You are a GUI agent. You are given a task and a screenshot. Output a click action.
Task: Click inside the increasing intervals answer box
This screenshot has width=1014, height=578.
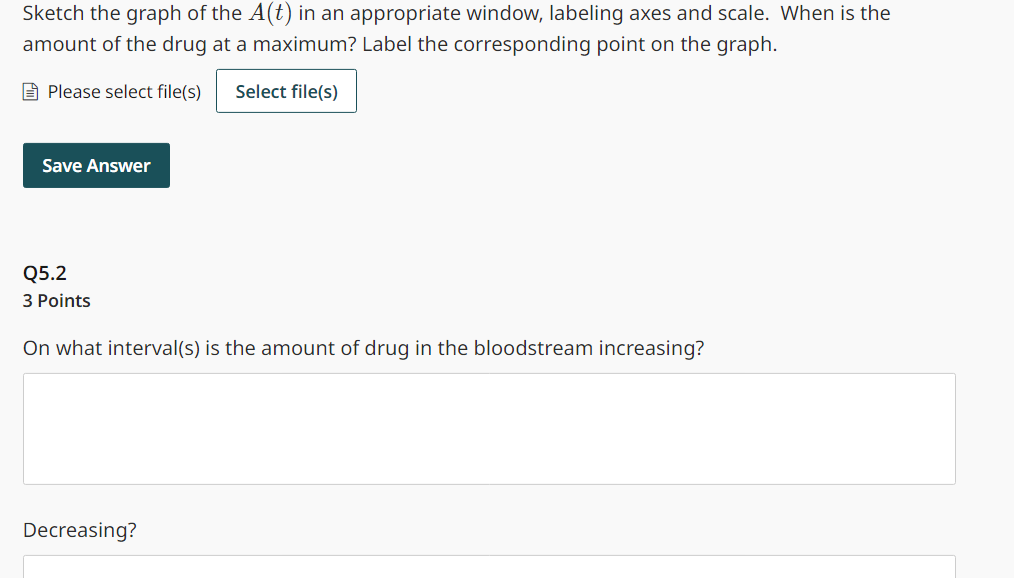(x=489, y=428)
